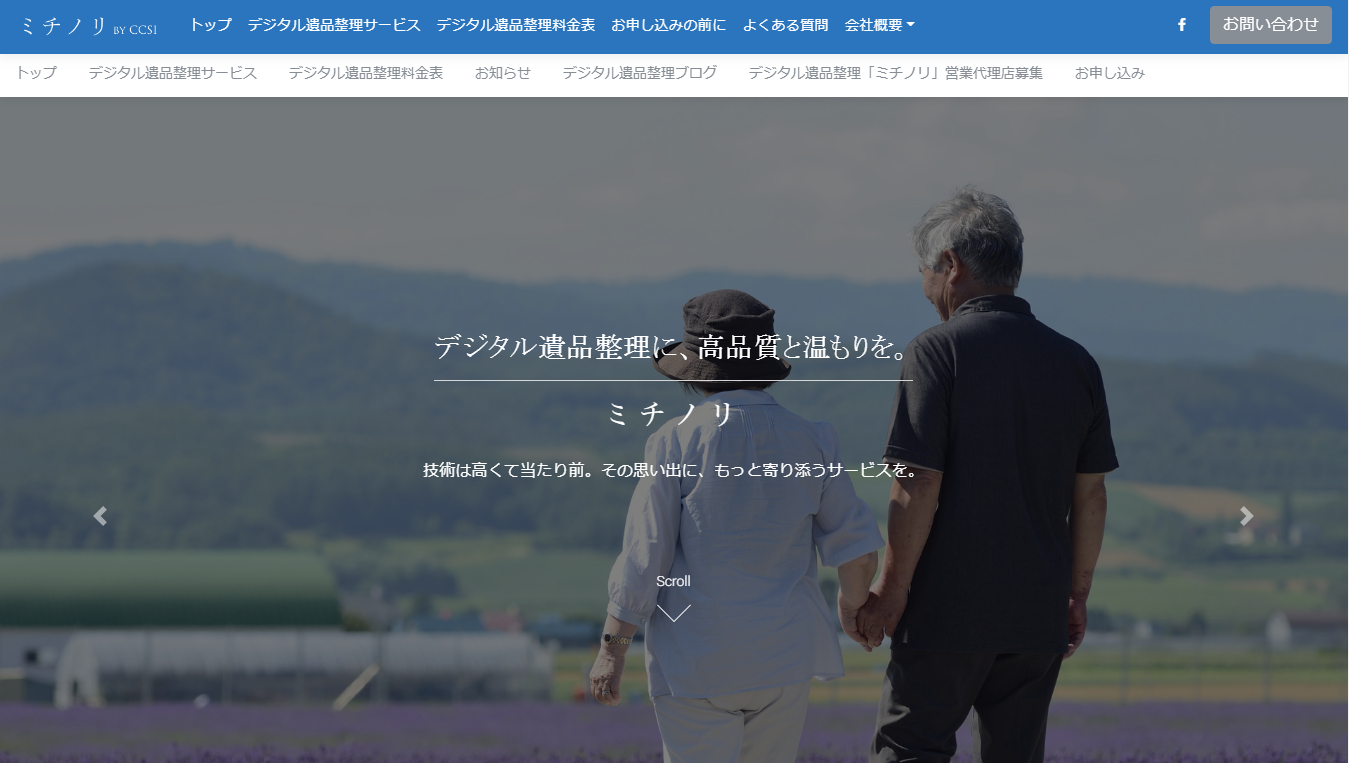1349x763 pixels.
Task: Open よくある質問 page
Action: click(x=785, y=25)
